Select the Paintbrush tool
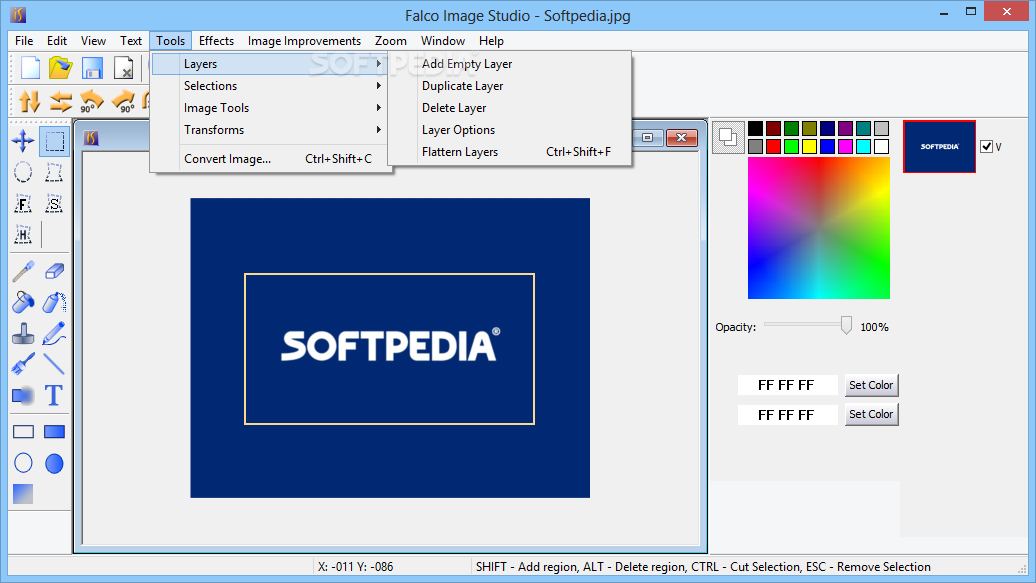Image resolution: width=1036 pixels, height=583 pixels. tap(23, 364)
